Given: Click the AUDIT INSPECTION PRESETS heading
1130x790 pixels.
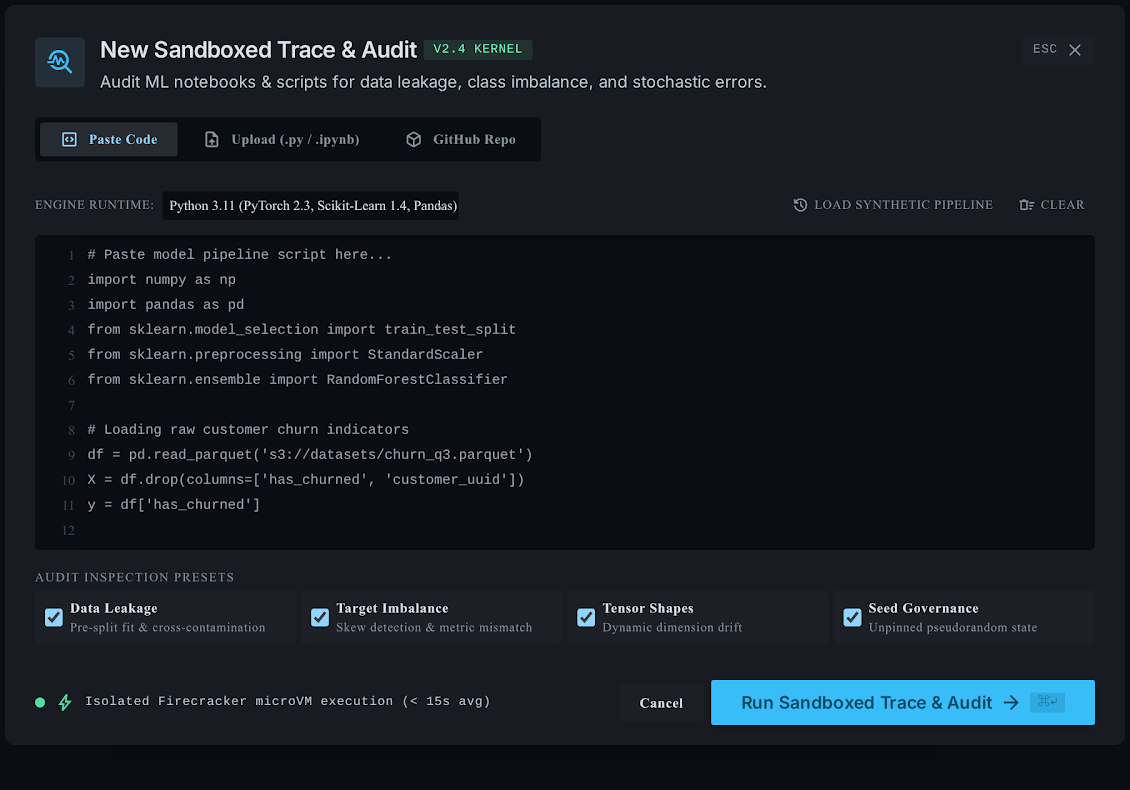Looking at the screenshot, I should coord(135,577).
